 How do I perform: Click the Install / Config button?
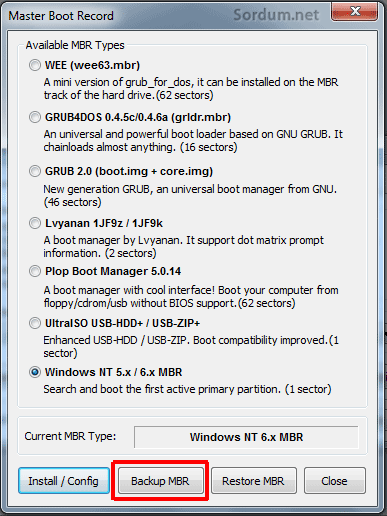[x=64, y=481]
